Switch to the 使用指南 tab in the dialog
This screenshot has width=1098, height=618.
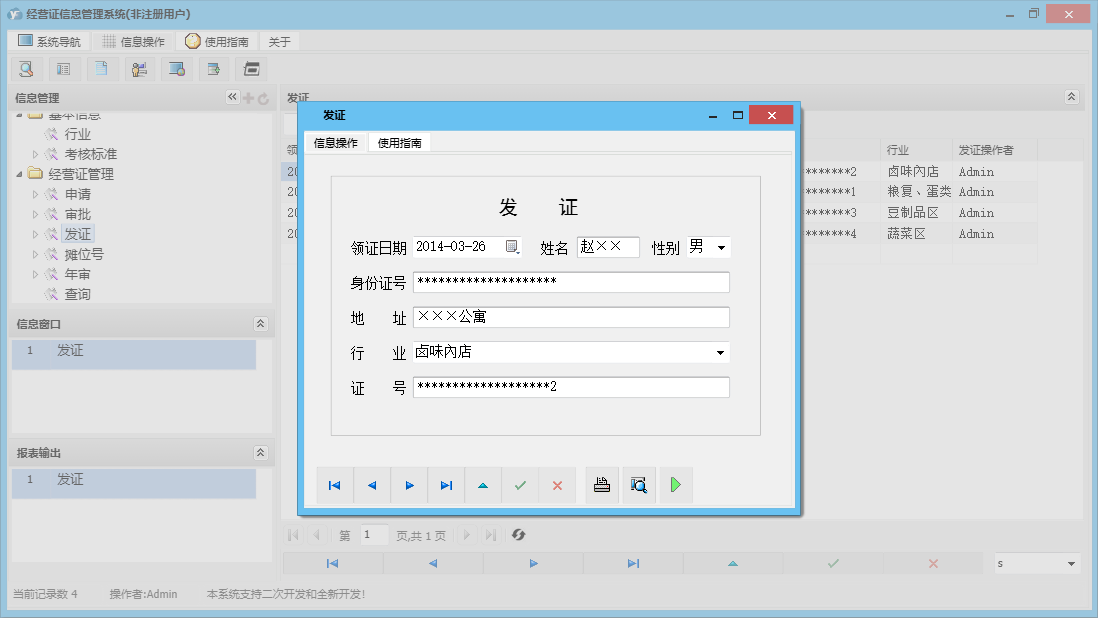401,142
